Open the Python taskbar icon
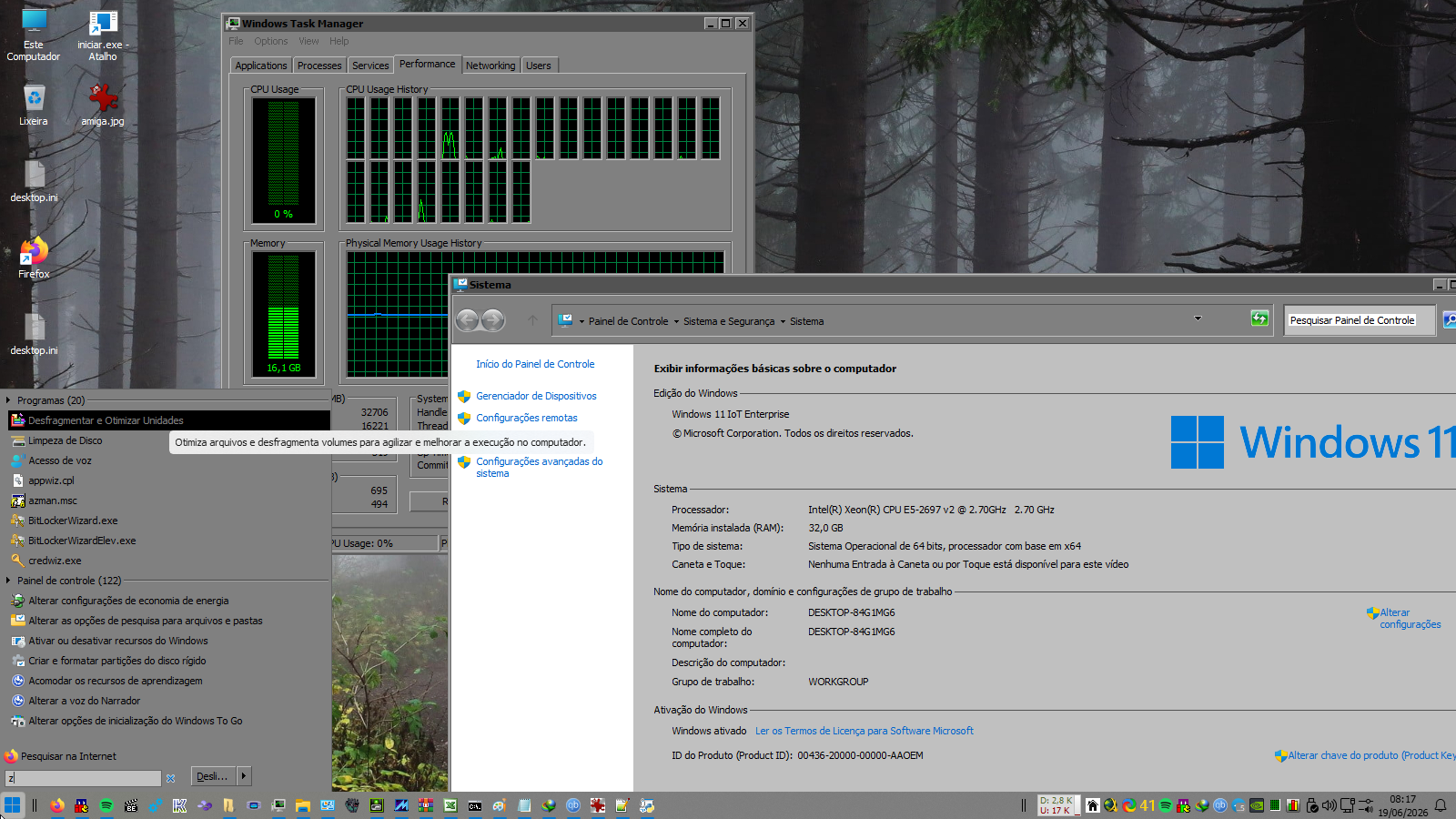The height and width of the screenshot is (819, 1456). [x=647, y=805]
